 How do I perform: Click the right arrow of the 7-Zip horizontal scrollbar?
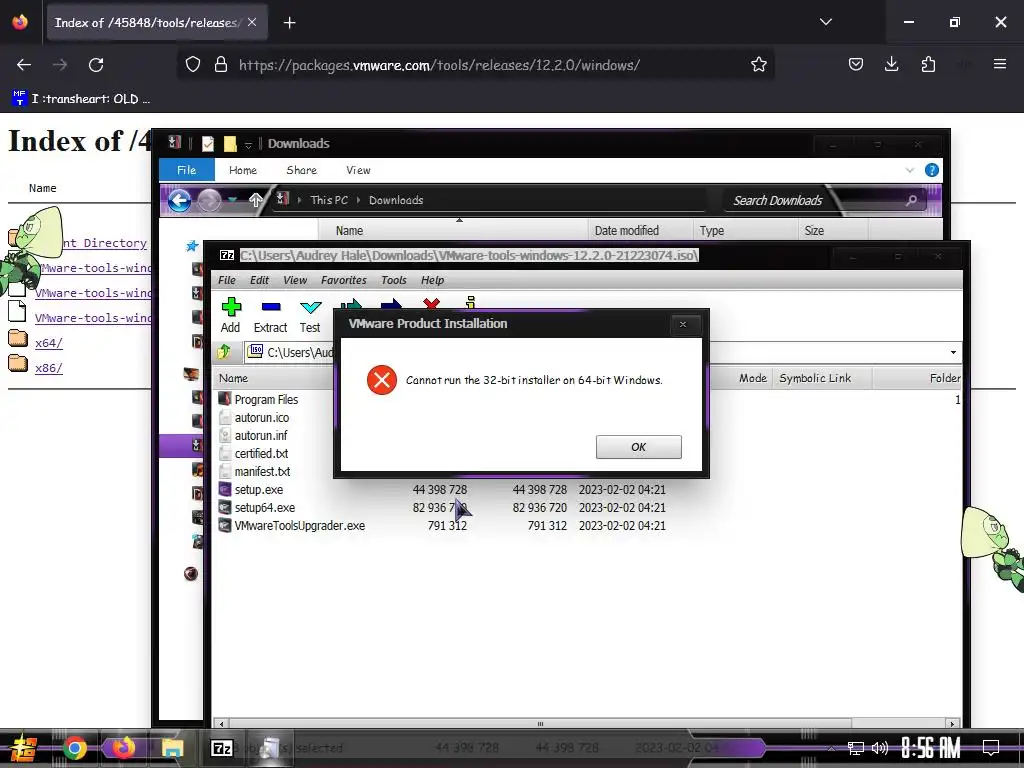(953, 724)
